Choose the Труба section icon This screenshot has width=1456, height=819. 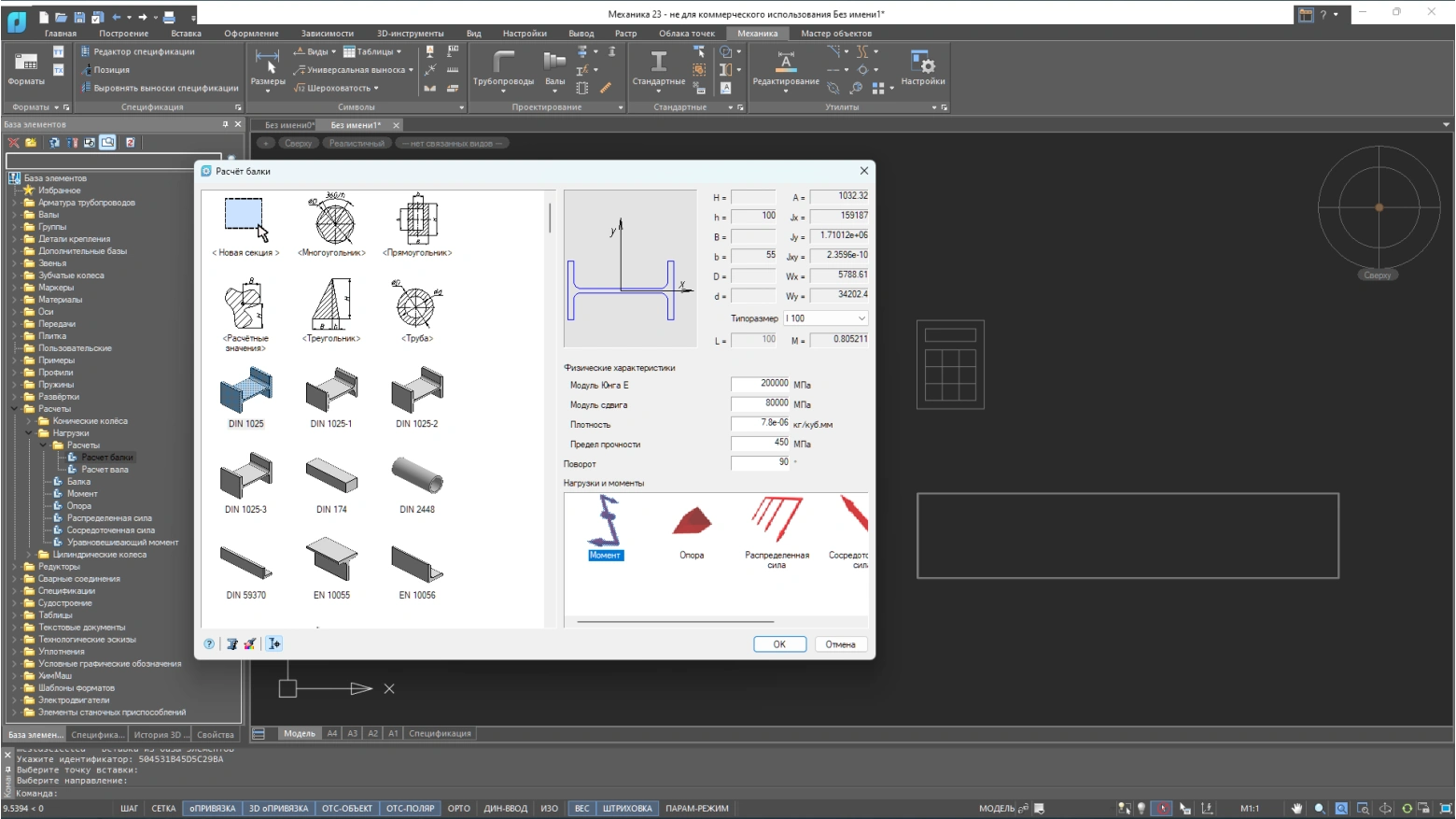[416, 304]
